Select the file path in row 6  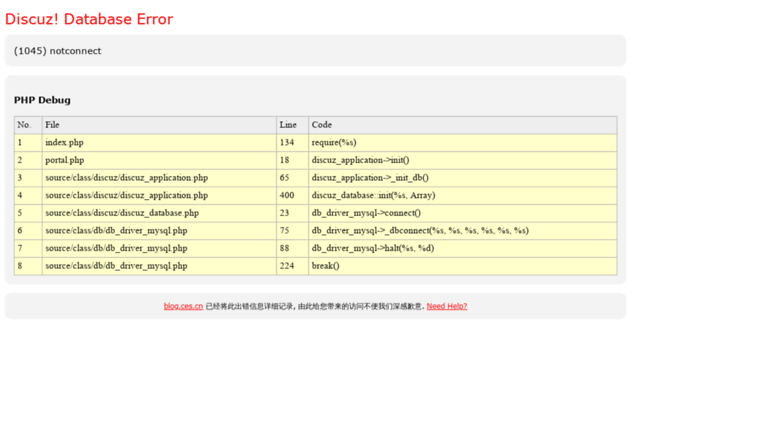coord(159,231)
